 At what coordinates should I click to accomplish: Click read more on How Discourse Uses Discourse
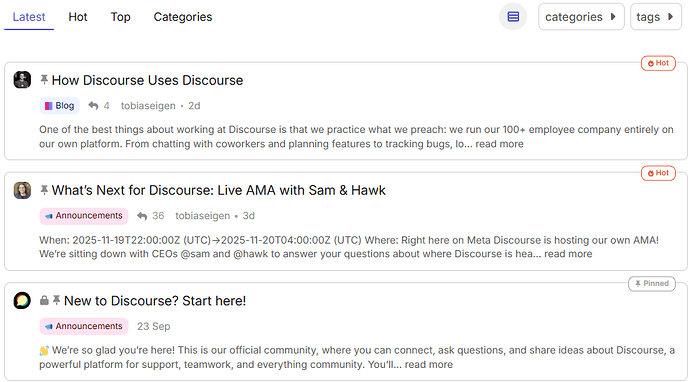[x=499, y=144]
